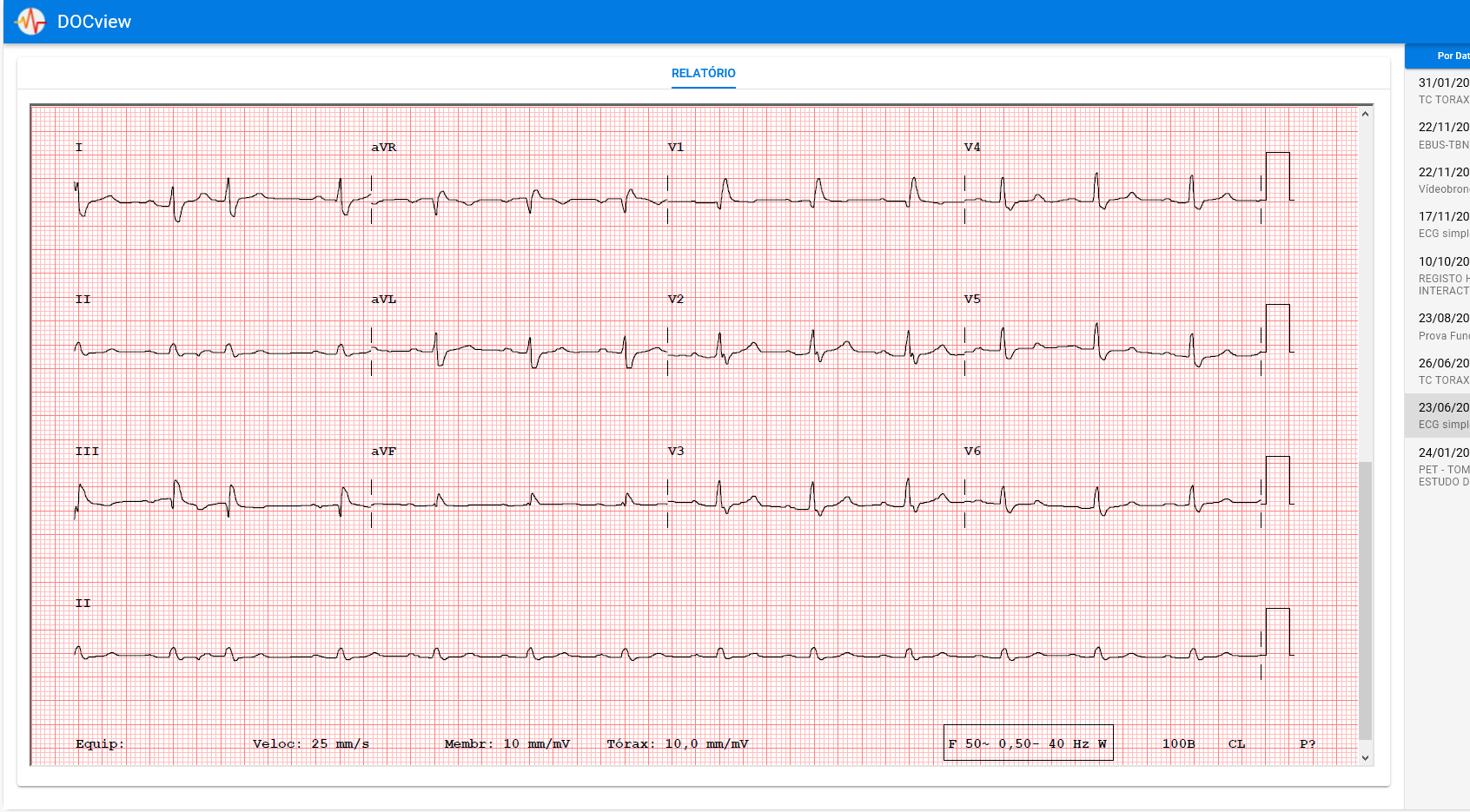Select the 10/10 REGISTO exam entry
Viewport: 1470px width, 812px height.
pyautogui.click(x=1442, y=275)
